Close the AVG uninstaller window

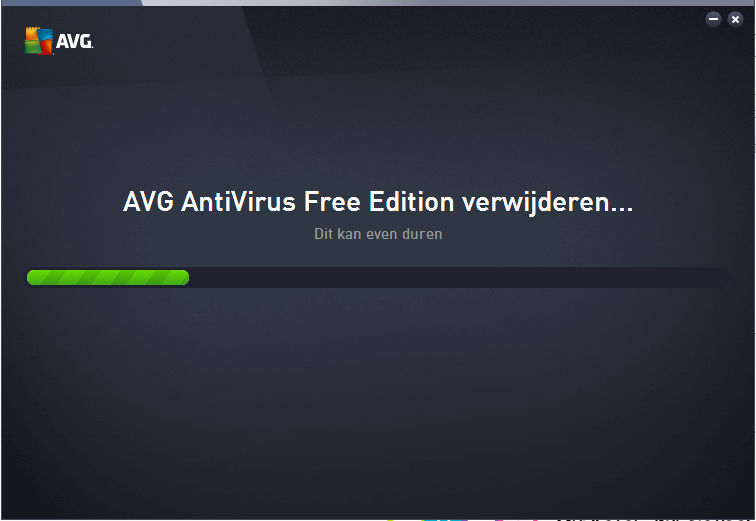pos(735,19)
